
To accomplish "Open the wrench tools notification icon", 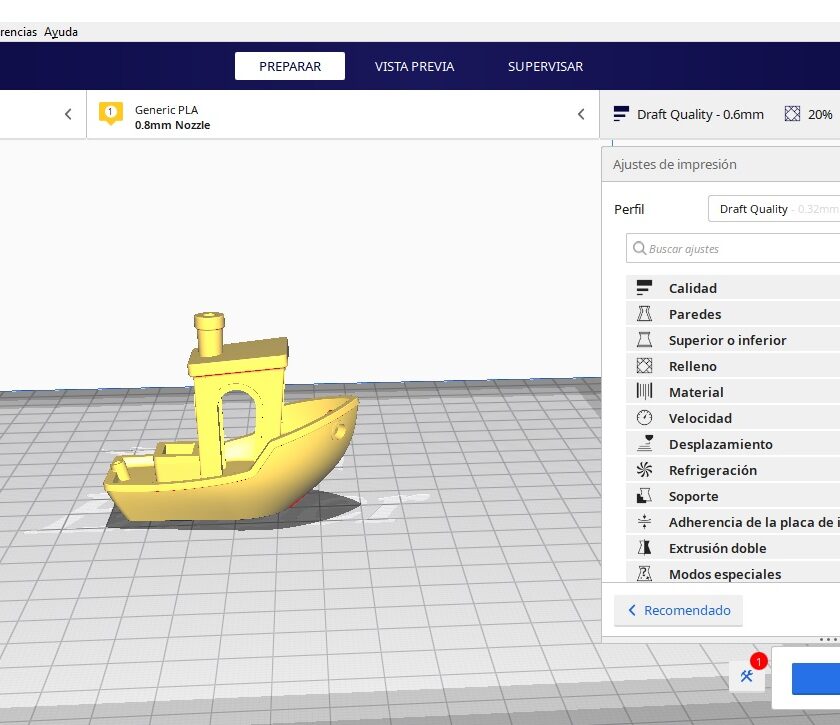I will 747,676.
